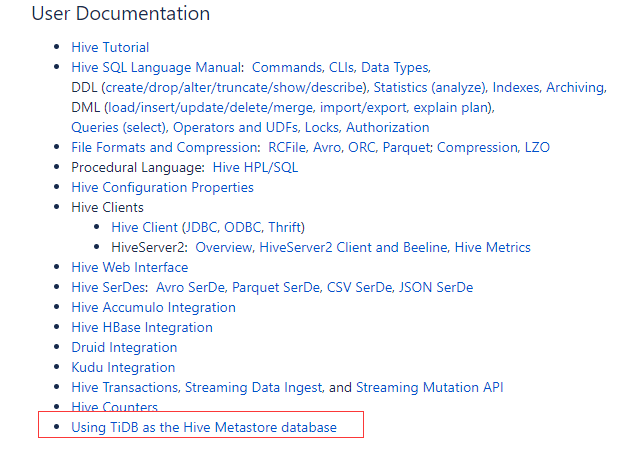Click the Kudu Integration link
The height and width of the screenshot is (454, 633).
121,367
